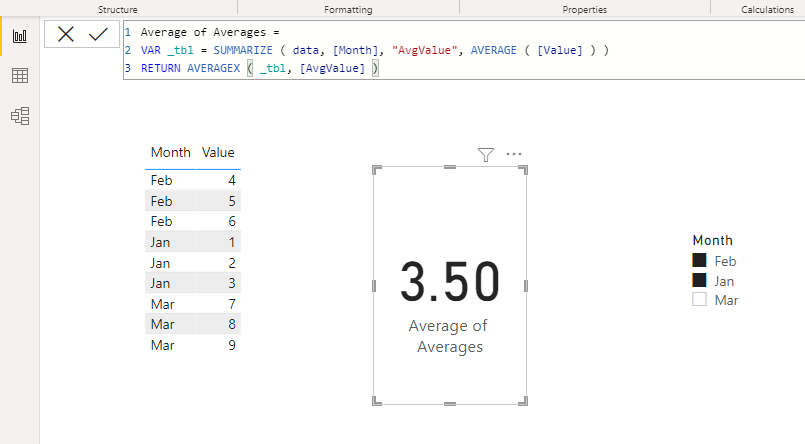Open the Formatting ribbon group
Viewport: 805px width, 444px height.
tap(348, 9)
